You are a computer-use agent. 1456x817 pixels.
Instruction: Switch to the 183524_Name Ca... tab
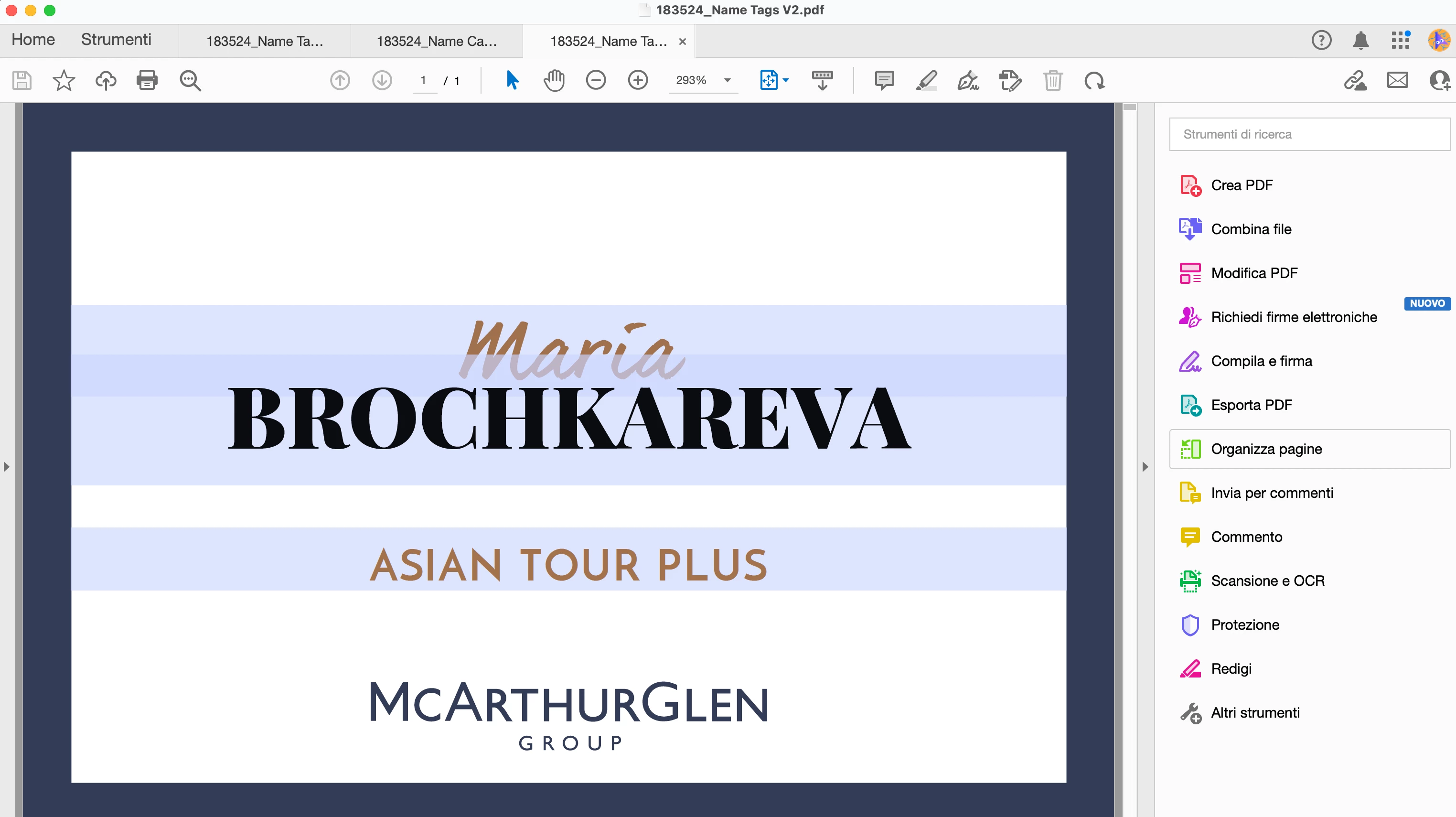pyautogui.click(x=436, y=41)
